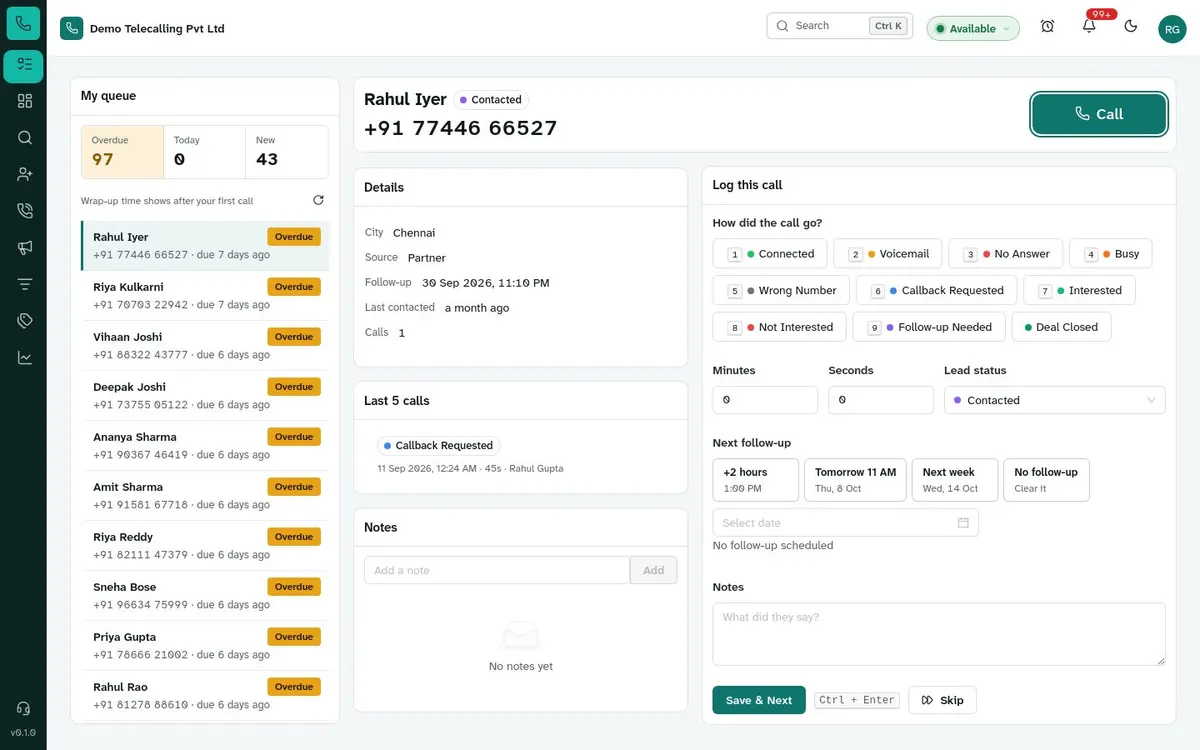Click the calendar icon in Select date field

point(963,523)
